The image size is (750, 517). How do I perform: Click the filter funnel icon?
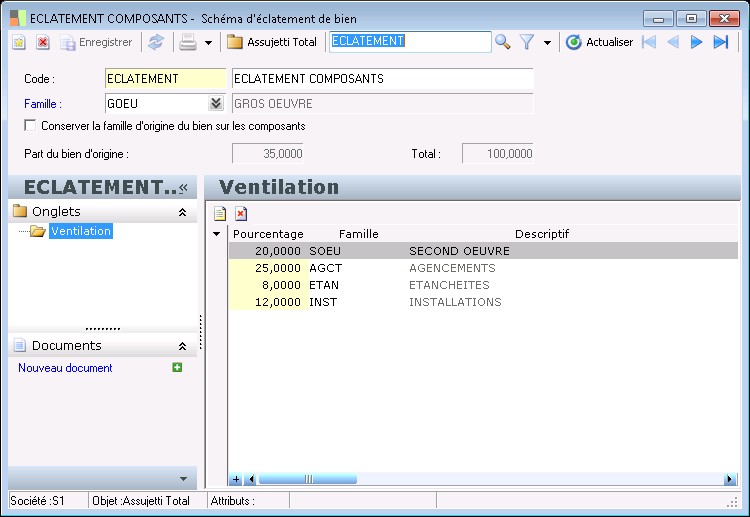(527, 42)
